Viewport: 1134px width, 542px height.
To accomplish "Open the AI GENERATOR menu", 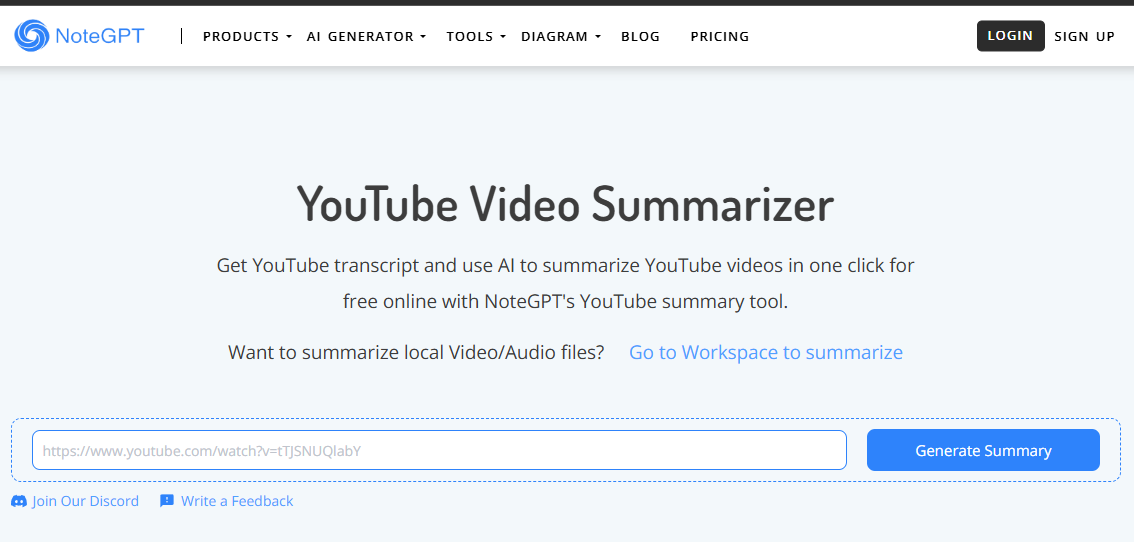I will pos(360,36).
